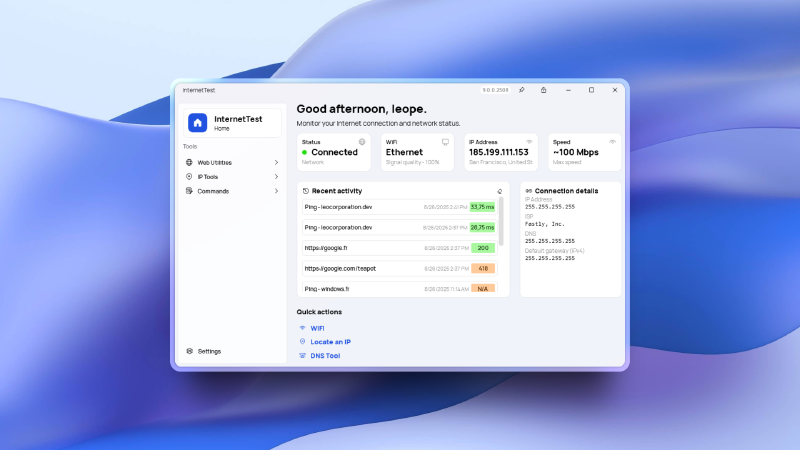
Task: Click the Settings gear icon
Action: tap(190, 351)
